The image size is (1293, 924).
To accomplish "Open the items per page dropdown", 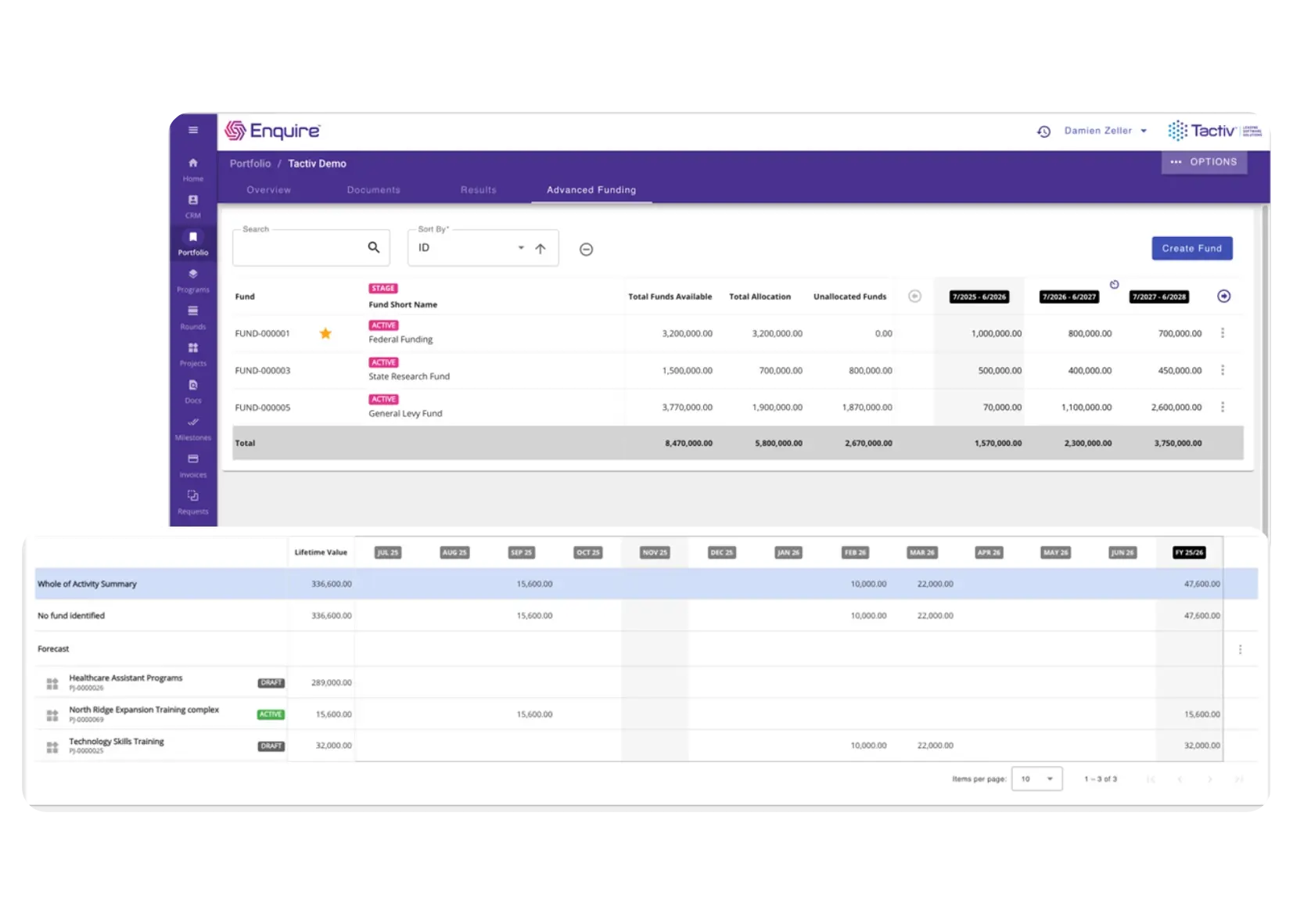I will pyautogui.click(x=1036, y=778).
